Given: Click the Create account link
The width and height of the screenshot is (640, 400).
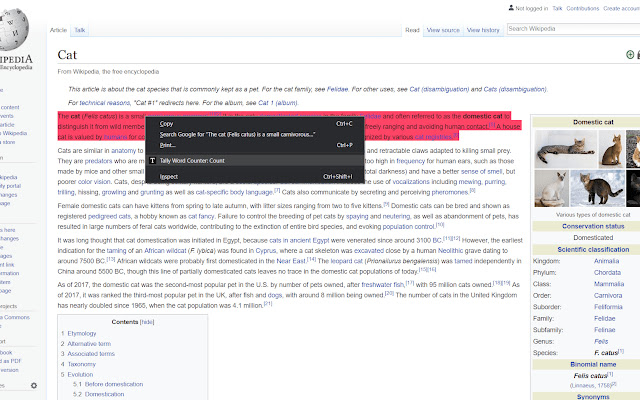Looking at the screenshot, I should click(622, 8).
